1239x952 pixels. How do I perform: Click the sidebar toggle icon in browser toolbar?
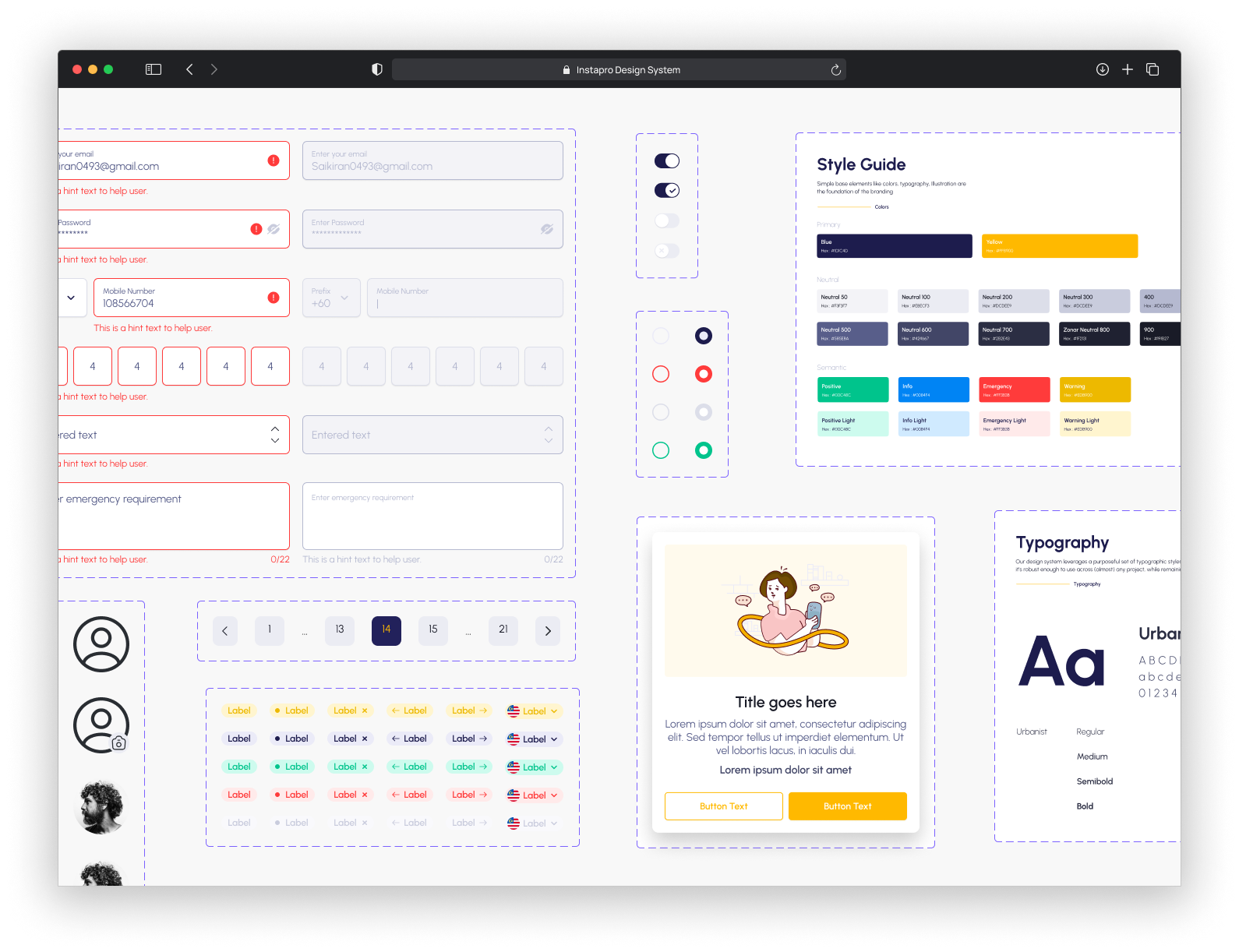pyautogui.click(x=154, y=69)
